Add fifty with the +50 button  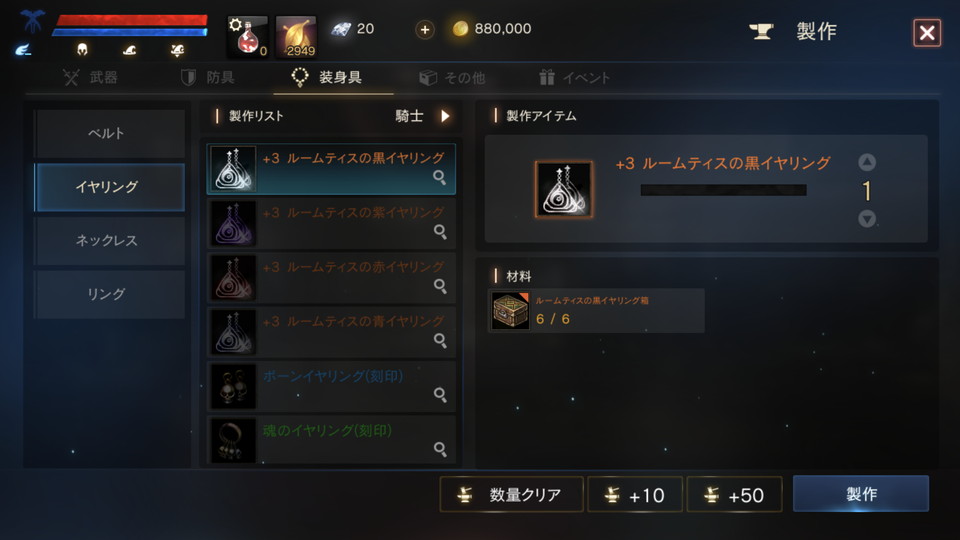[735, 494]
